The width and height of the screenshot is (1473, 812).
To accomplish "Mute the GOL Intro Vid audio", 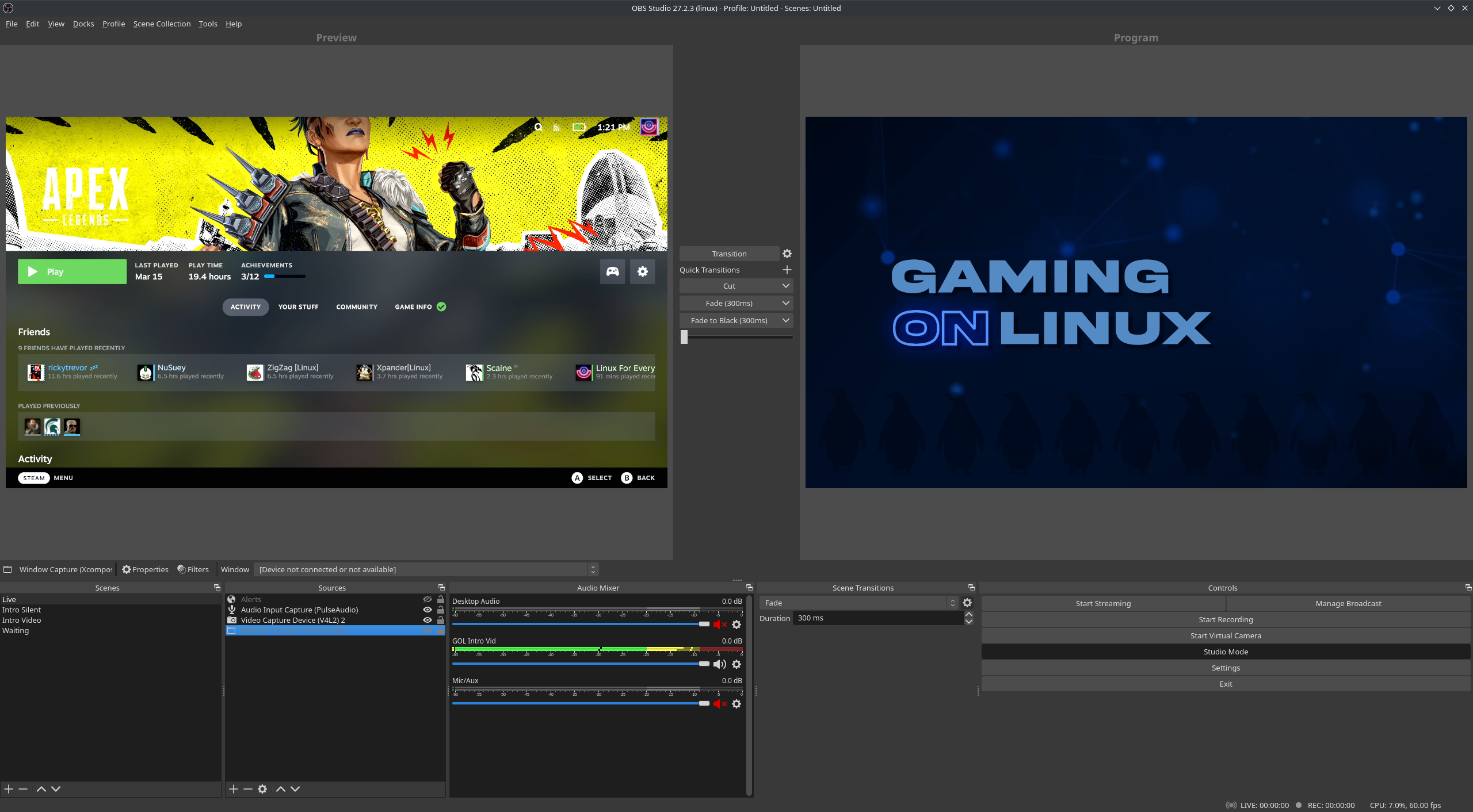I will tap(719, 664).
